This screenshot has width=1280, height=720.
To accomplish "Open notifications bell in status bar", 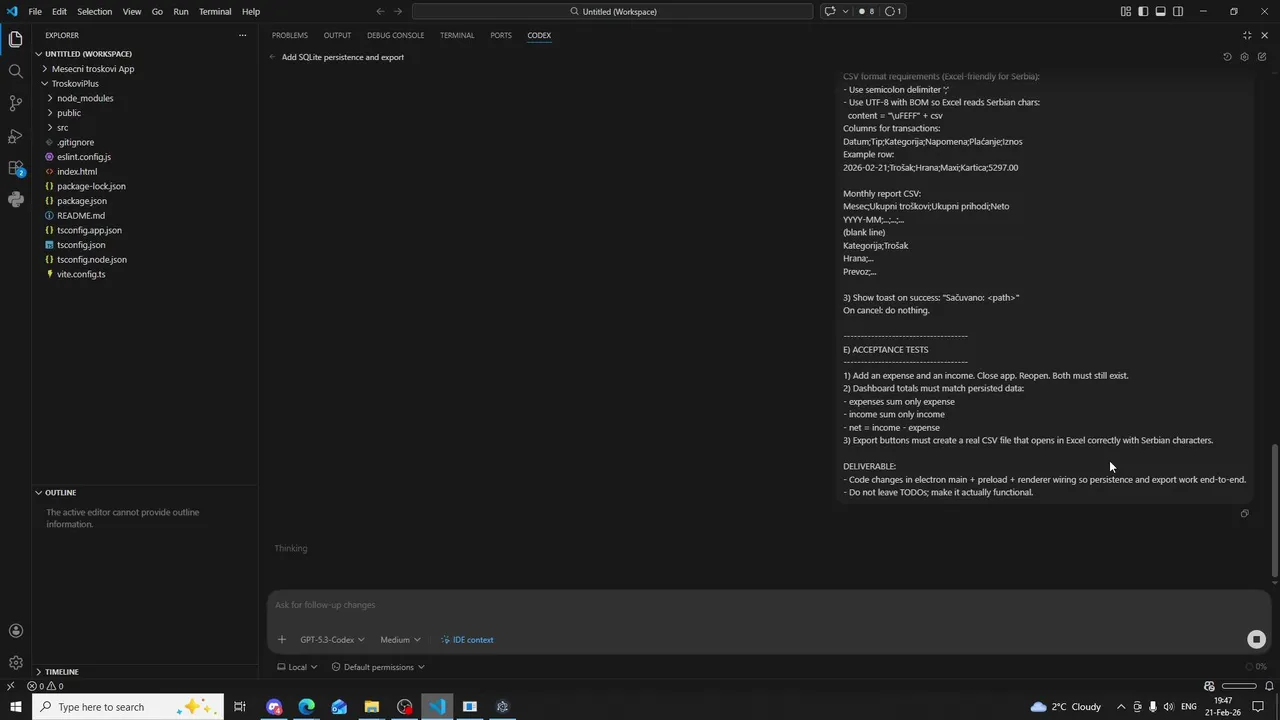I will (1268, 686).
